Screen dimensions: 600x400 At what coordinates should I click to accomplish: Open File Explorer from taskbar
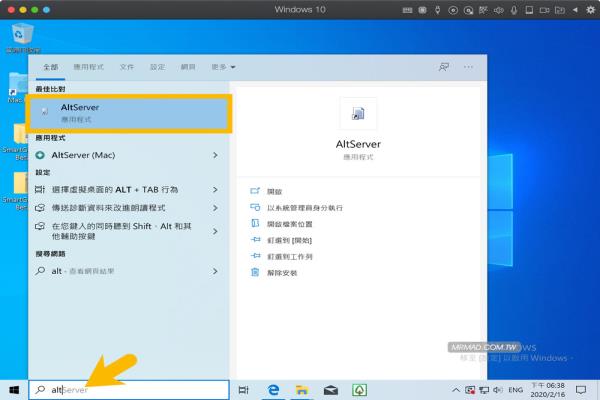click(x=302, y=390)
